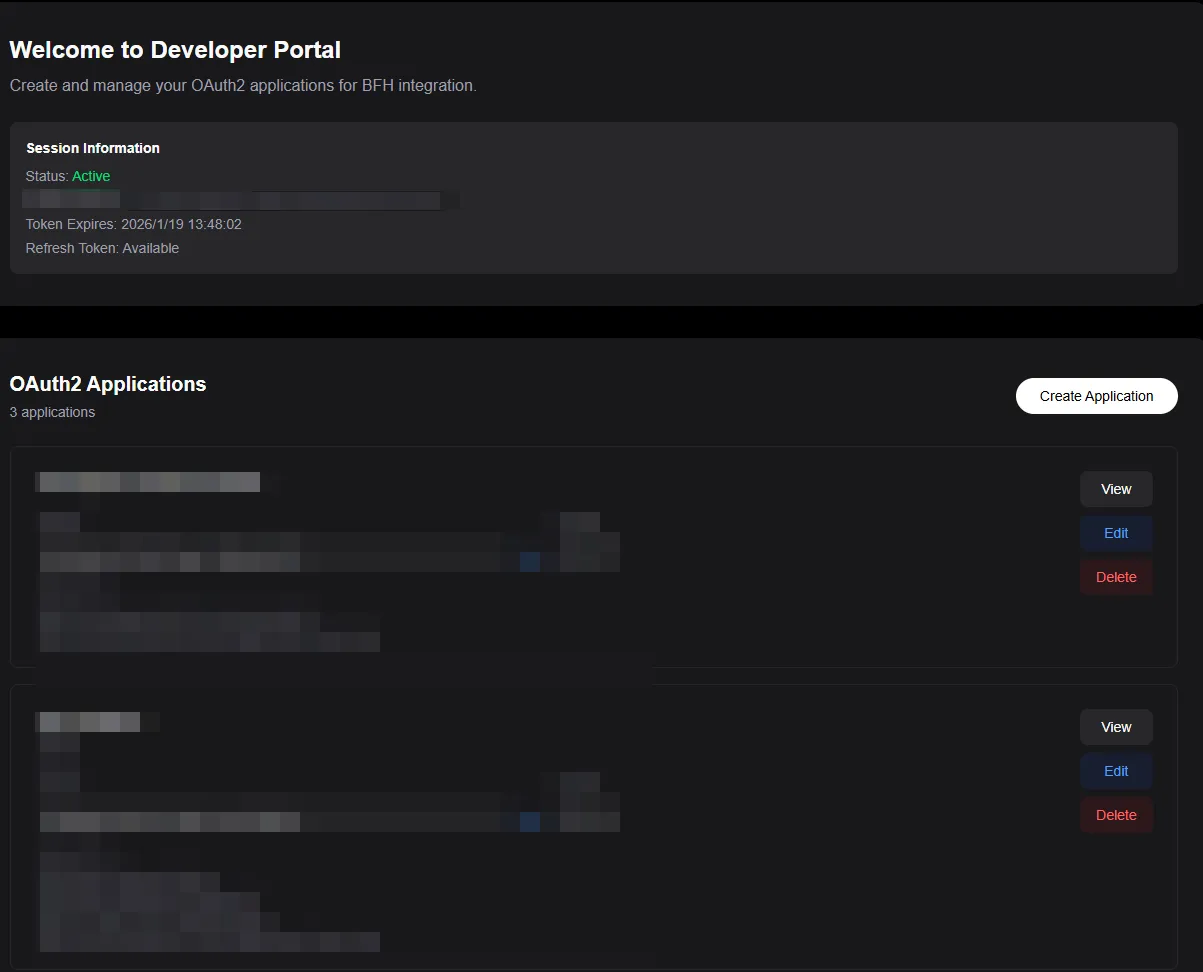The height and width of the screenshot is (972, 1203).
Task: Select the 'Welcome to Developer Portal' heading
Action: 175,50
